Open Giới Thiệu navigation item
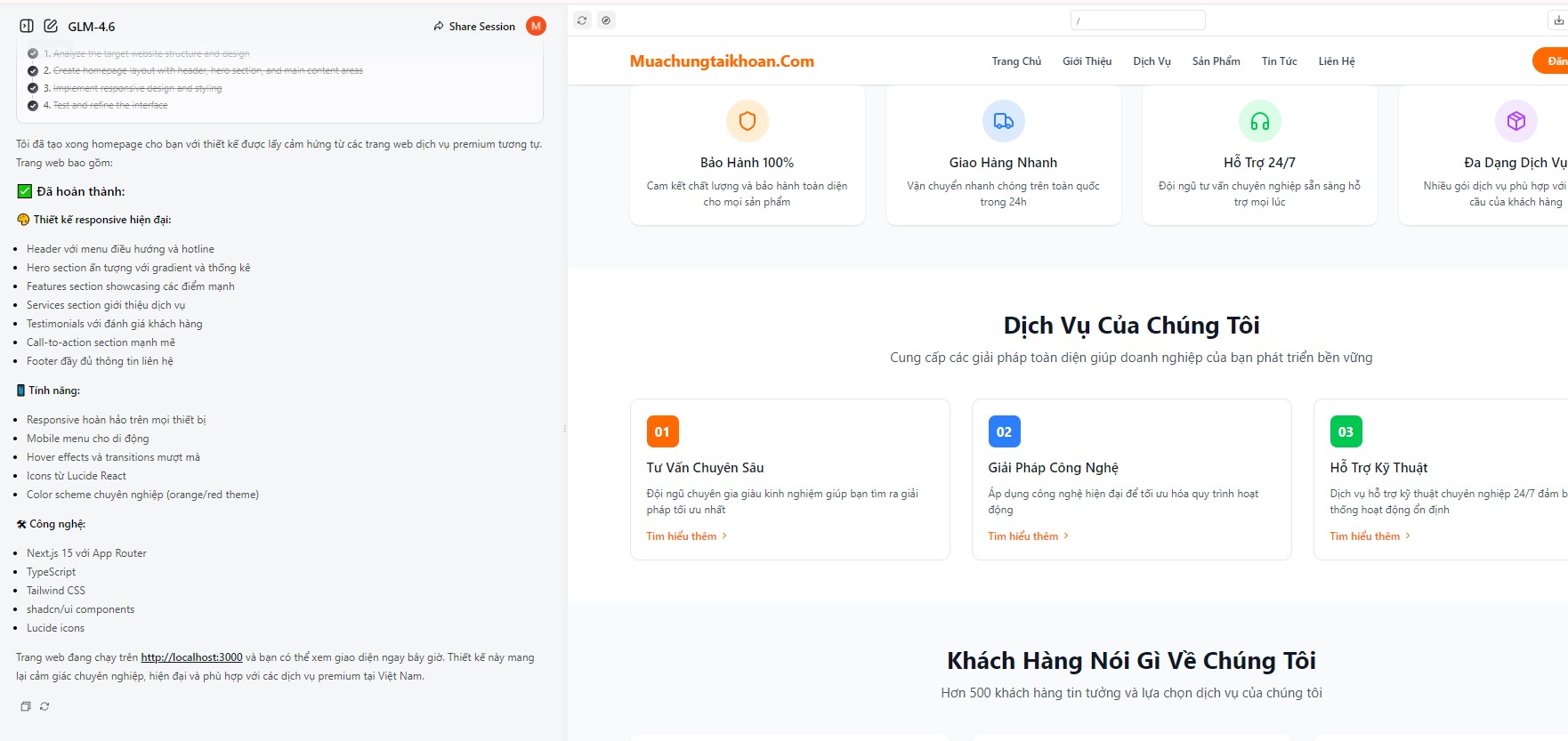 (x=1087, y=61)
